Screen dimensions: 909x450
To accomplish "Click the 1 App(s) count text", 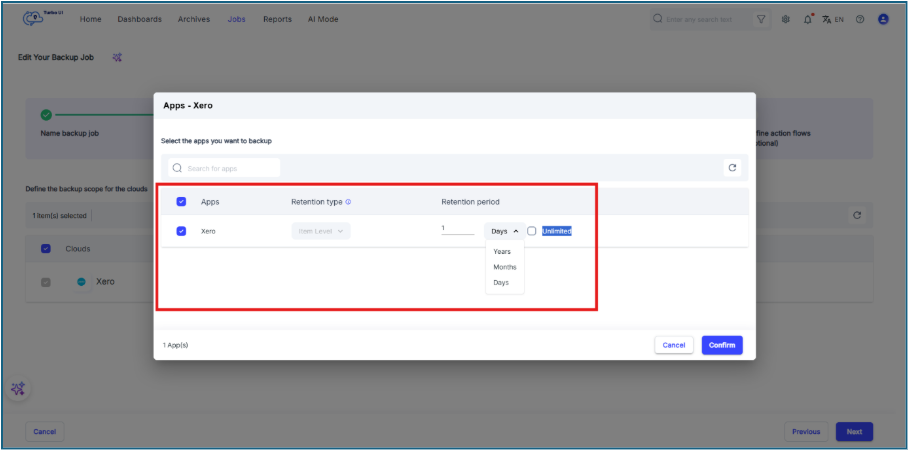I will tap(176, 345).
